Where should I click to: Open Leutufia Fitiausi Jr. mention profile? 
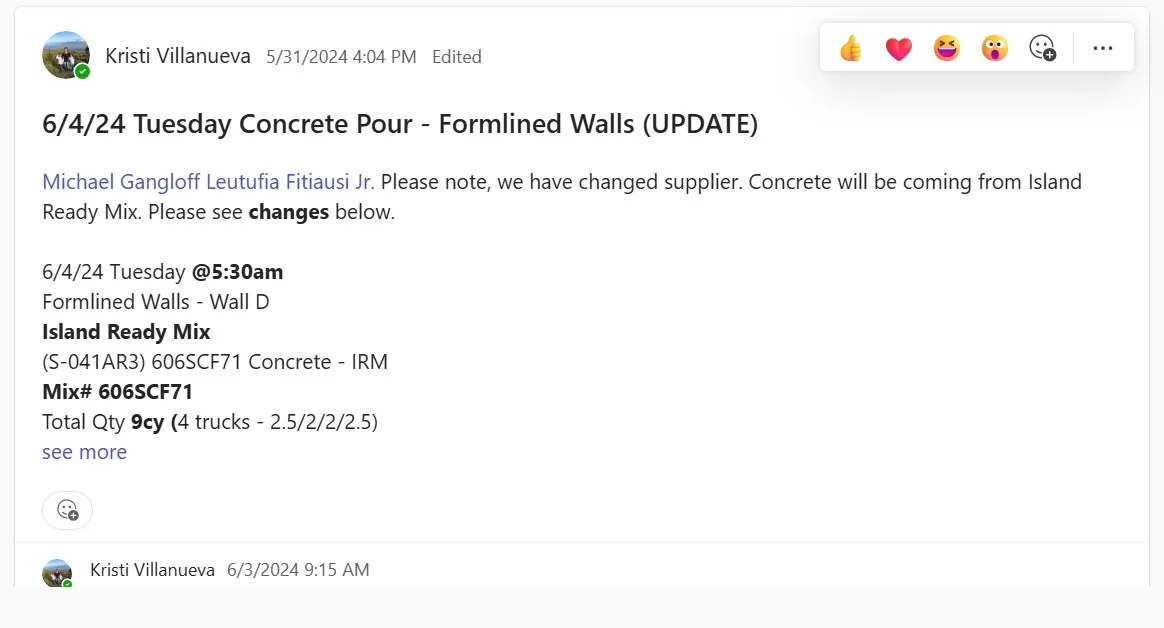coord(290,182)
